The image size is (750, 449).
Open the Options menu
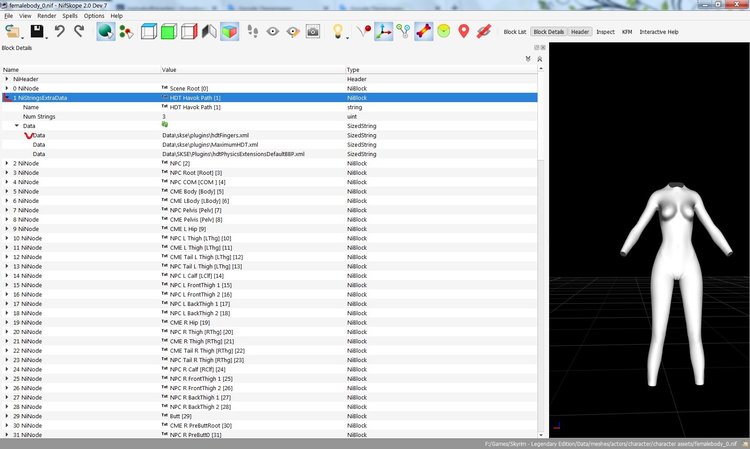pyautogui.click(x=94, y=16)
